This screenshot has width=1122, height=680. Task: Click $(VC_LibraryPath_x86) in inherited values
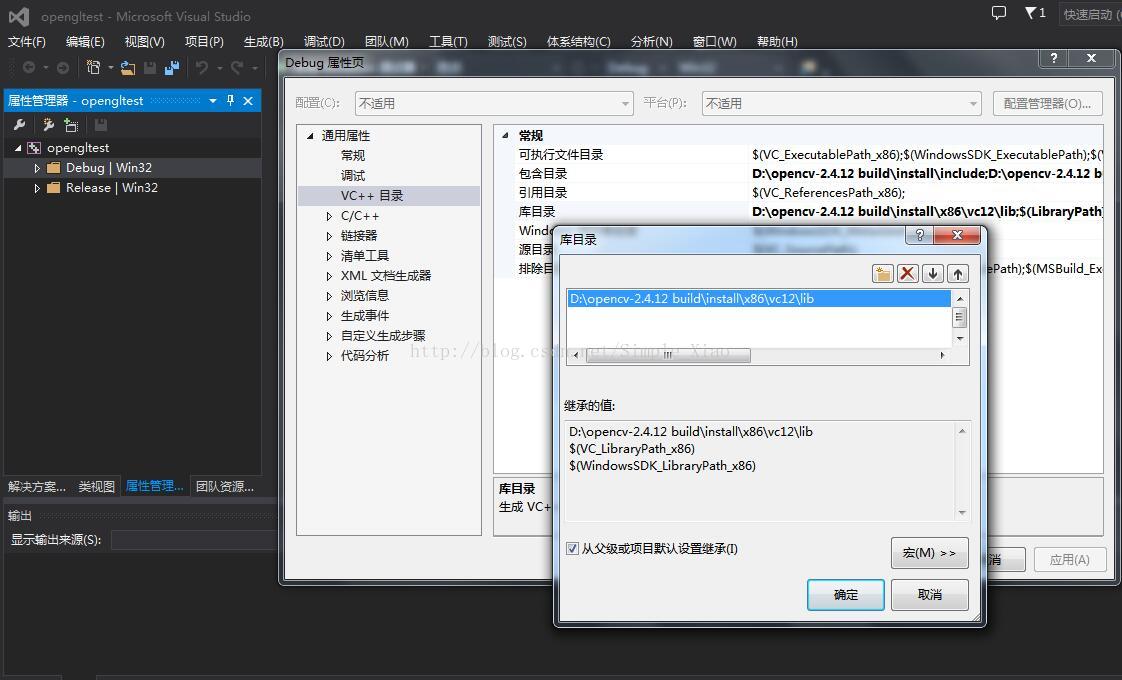[x=632, y=449]
